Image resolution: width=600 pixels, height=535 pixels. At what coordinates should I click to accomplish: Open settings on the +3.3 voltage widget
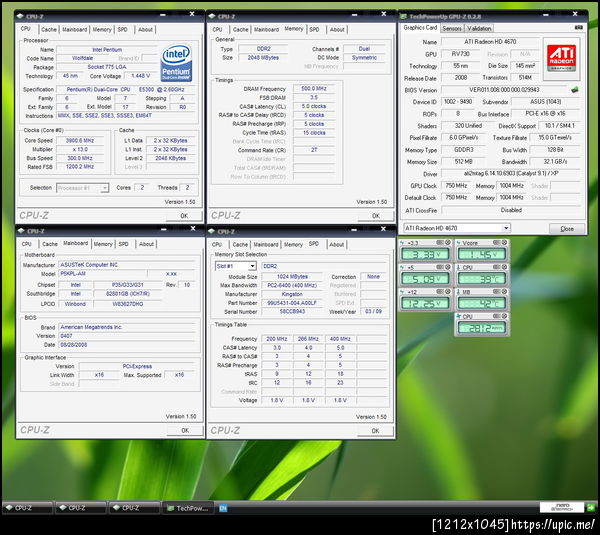[x=438, y=242]
